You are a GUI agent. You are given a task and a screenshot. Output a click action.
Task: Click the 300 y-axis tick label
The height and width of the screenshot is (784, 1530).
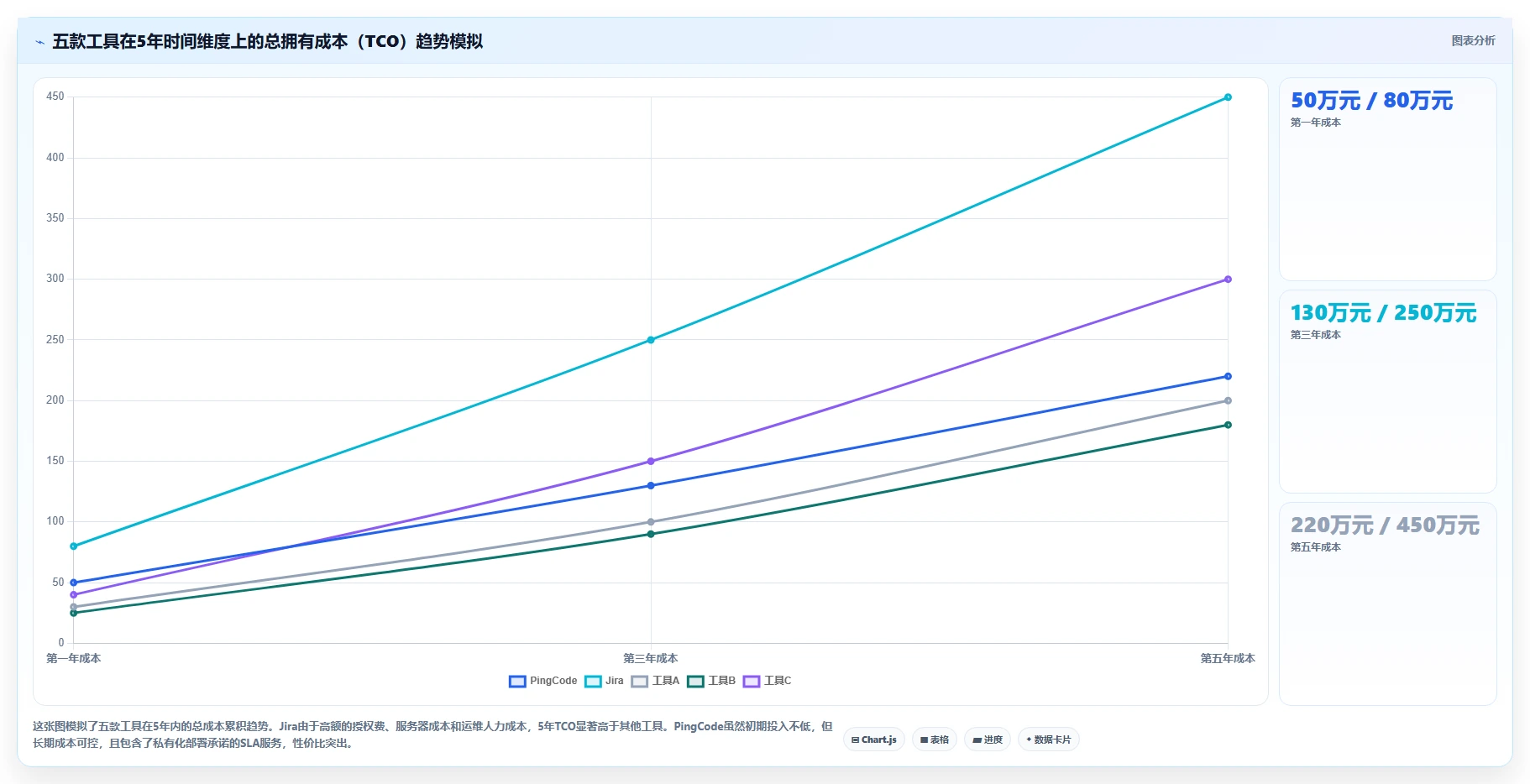point(55,279)
